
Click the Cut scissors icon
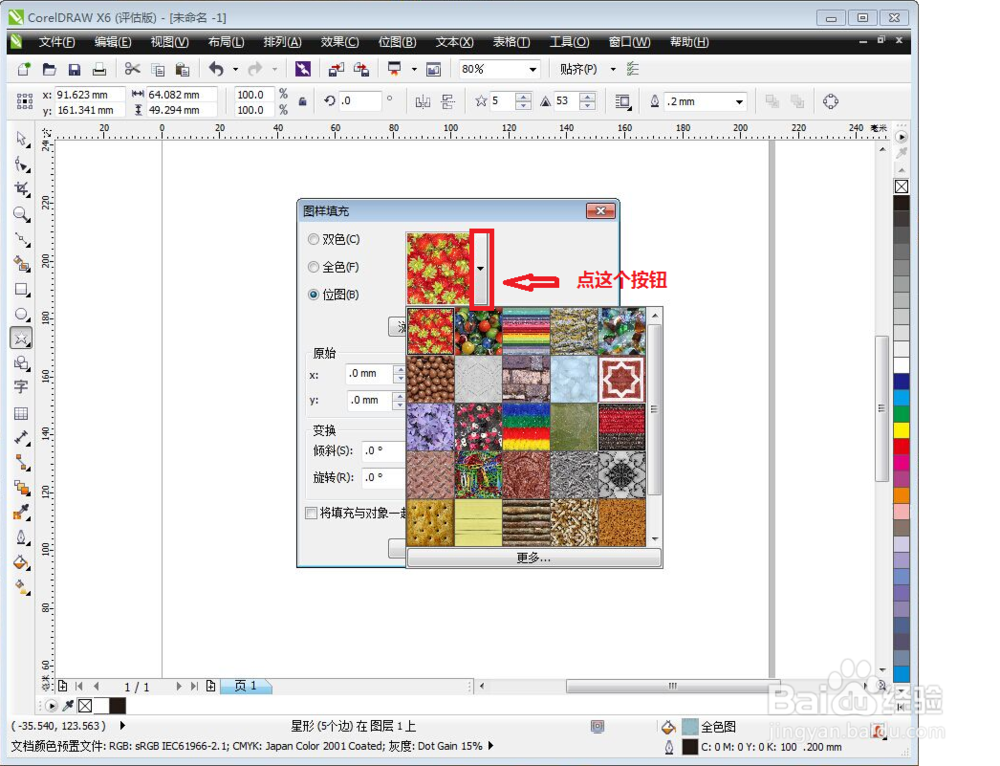pos(133,69)
